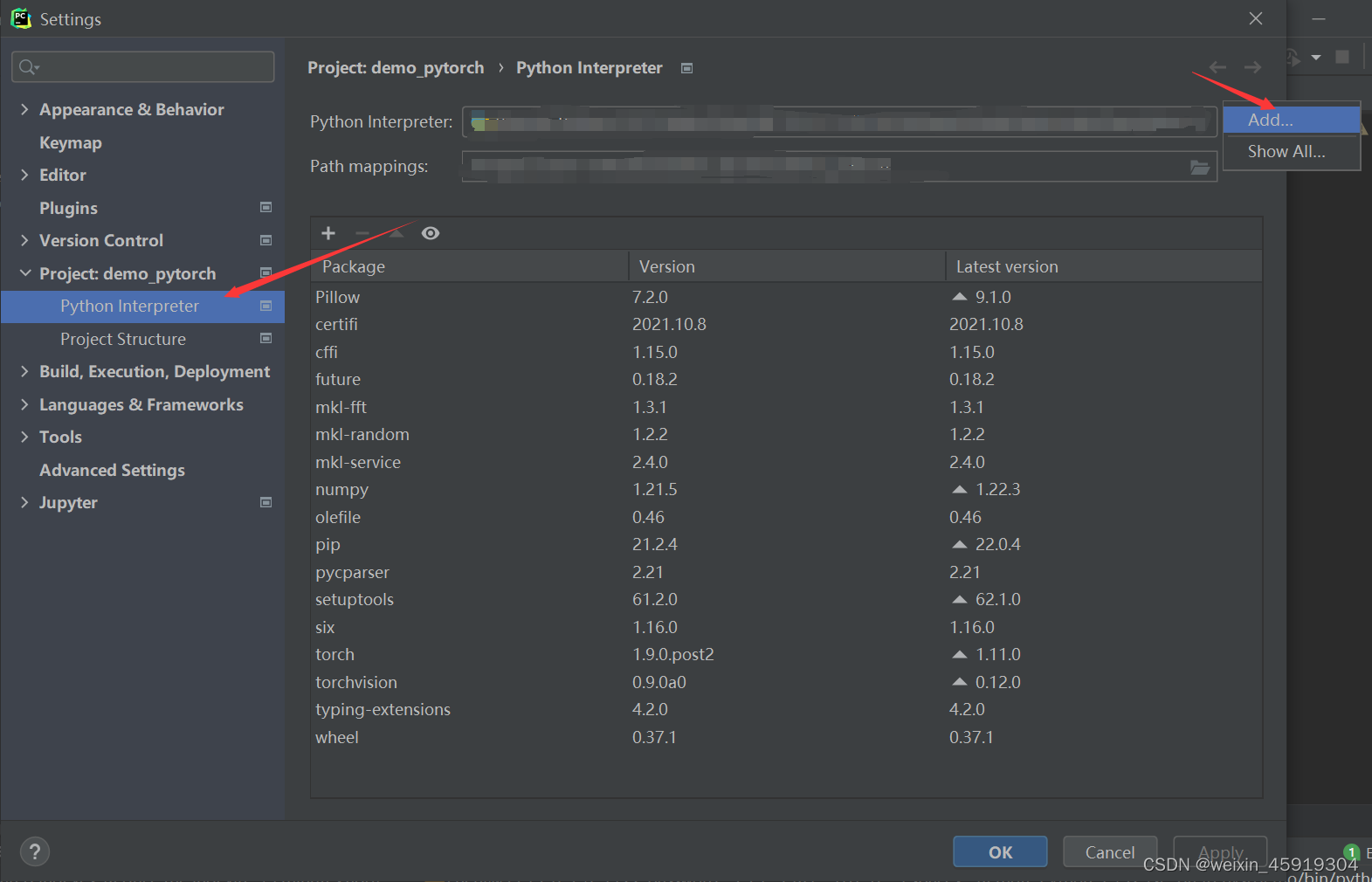Select the certifi package row

(787, 325)
